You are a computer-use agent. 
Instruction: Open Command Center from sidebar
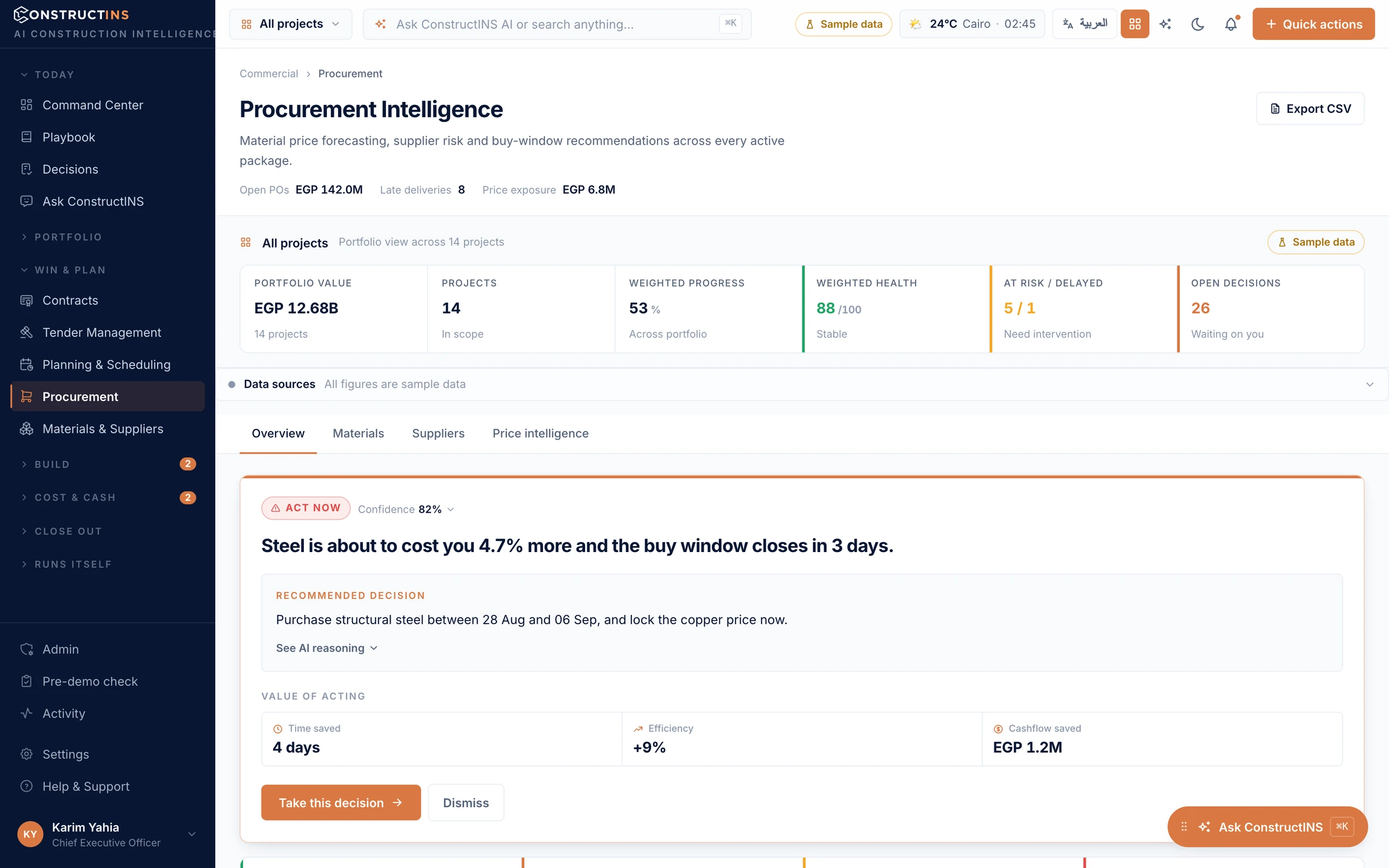108,105
